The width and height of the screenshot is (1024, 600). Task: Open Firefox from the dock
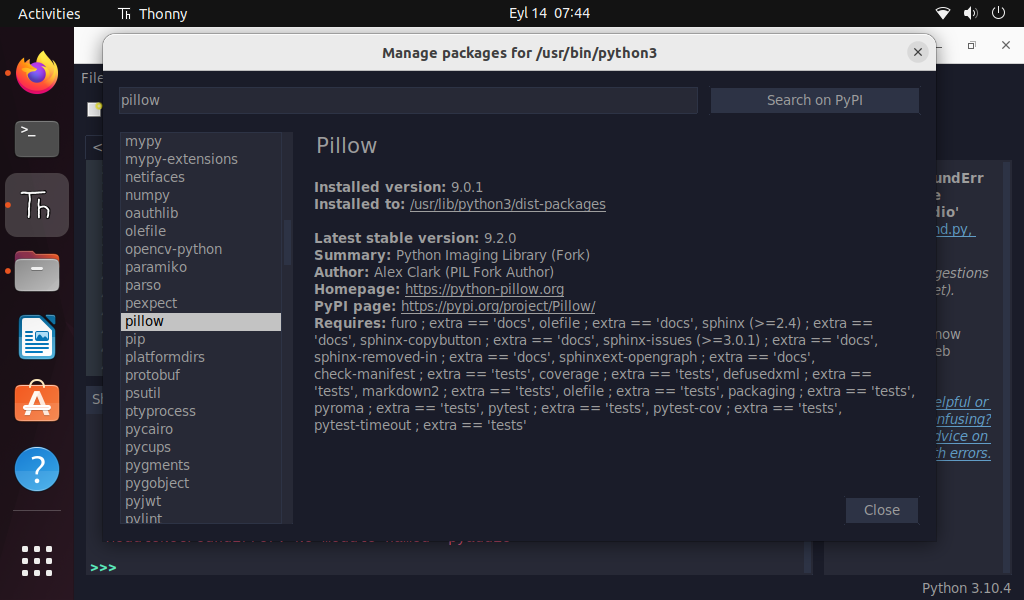pyautogui.click(x=37, y=73)
